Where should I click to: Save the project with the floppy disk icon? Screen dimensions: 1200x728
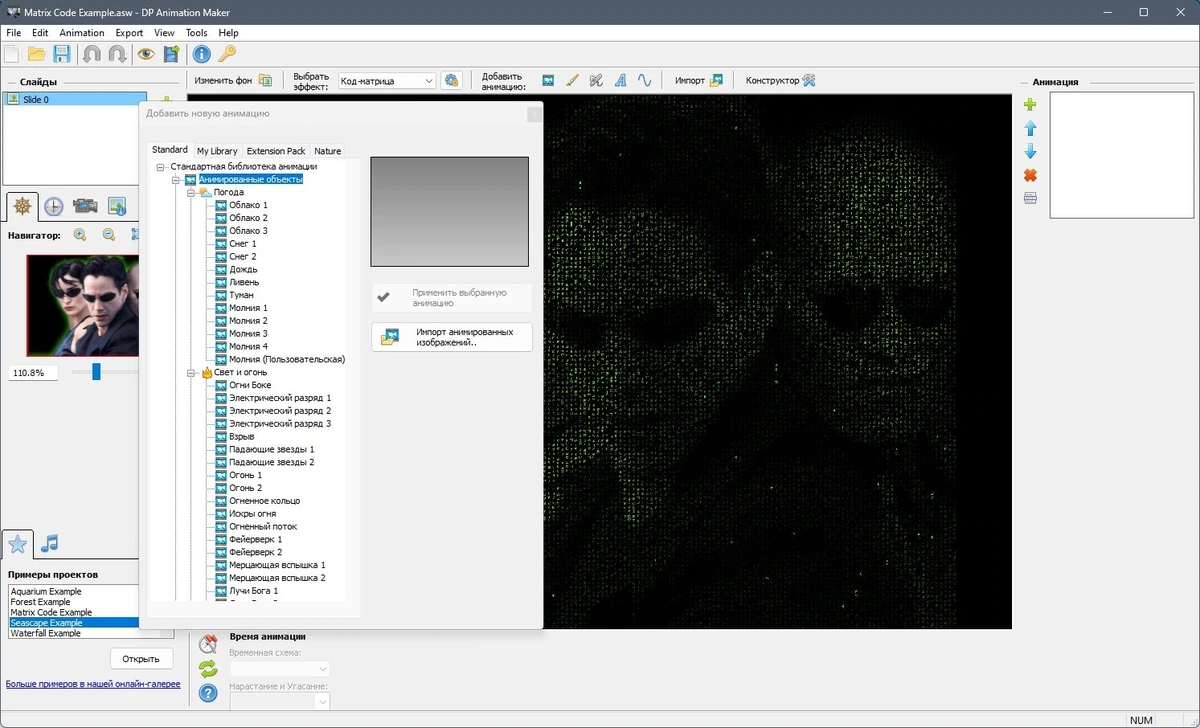[x=62, y=54]
